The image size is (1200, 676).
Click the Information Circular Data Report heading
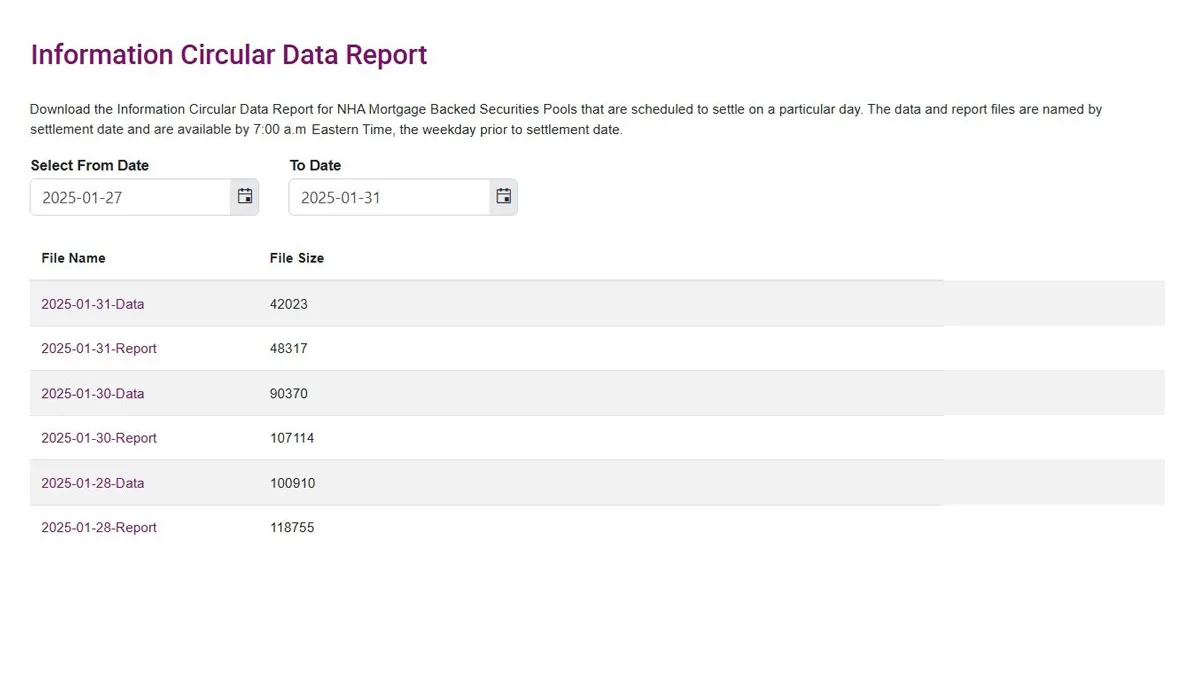point(229,55)
